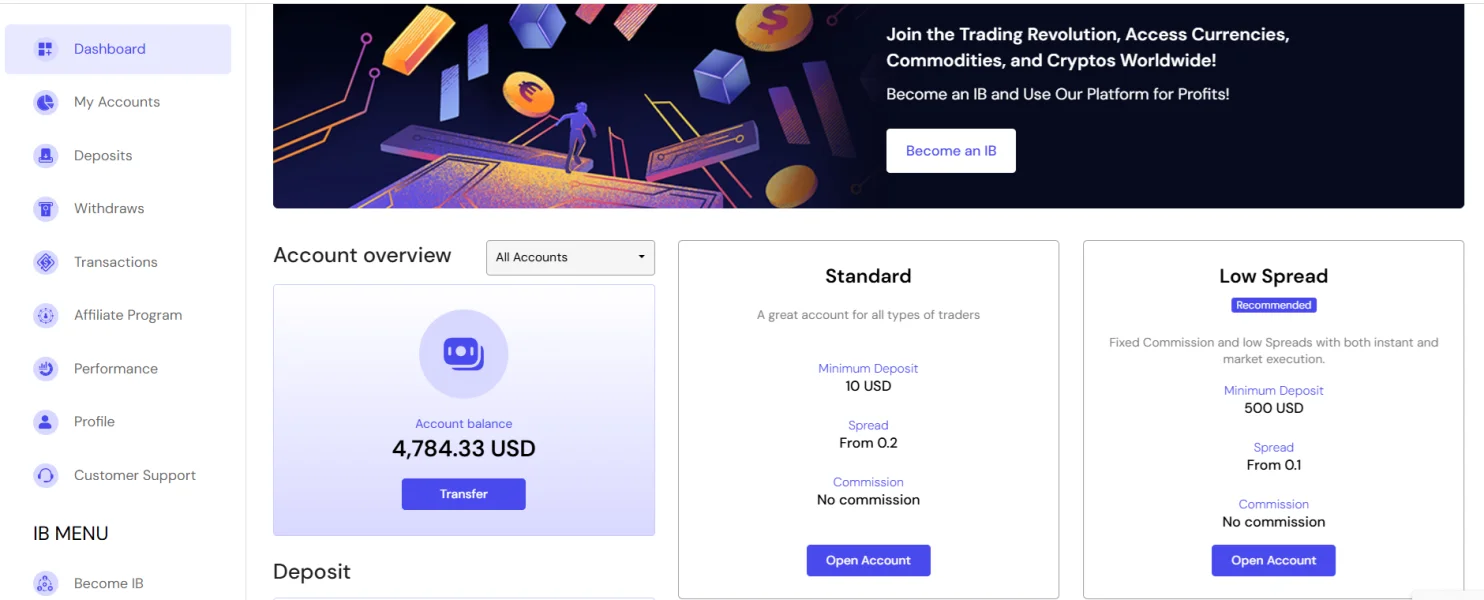Click the Deposits icon in sidebar

(x=45, y=155)
